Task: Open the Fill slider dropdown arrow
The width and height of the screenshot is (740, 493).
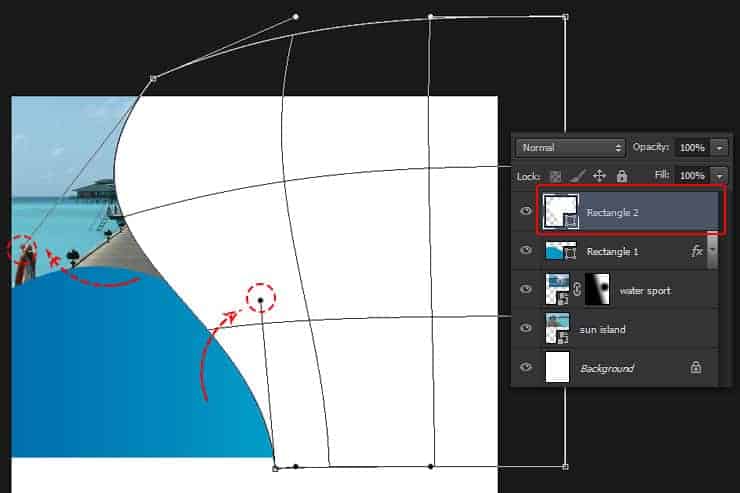Action: pyautogui.click(x=719, y=175)
